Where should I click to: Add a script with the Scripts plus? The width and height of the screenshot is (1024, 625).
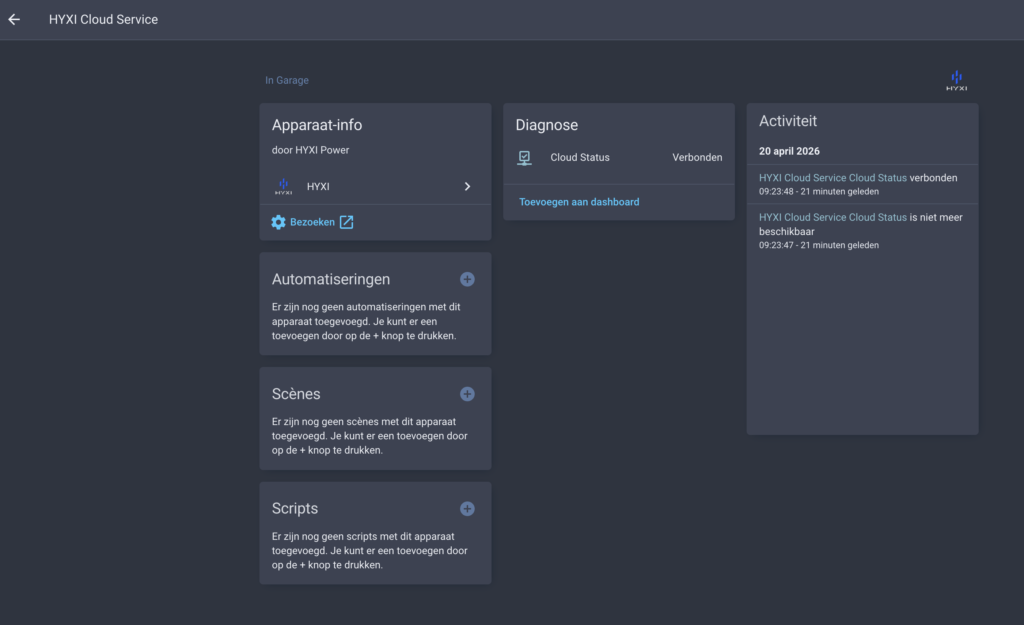[x=467, y=509]
